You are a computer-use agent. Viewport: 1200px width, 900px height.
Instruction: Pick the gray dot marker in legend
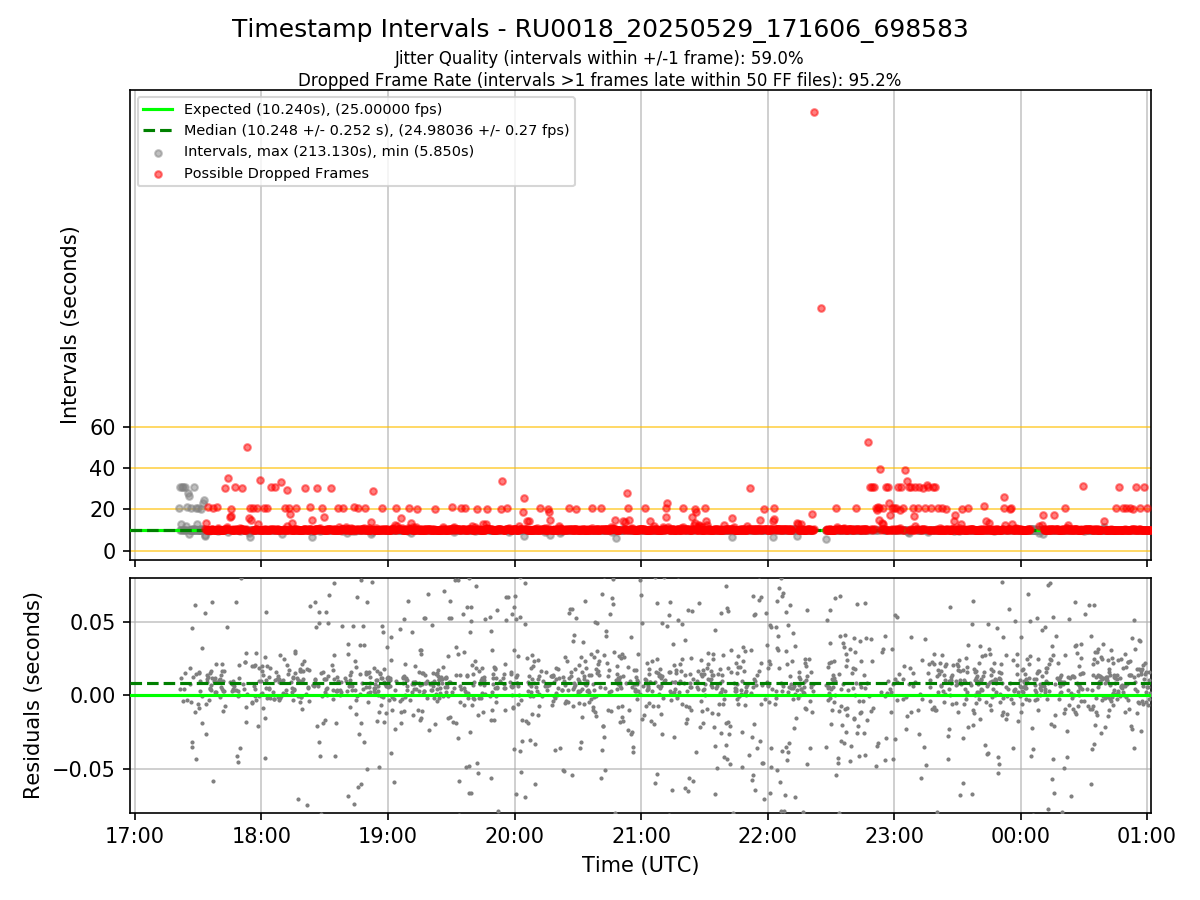tap(160, 152)
